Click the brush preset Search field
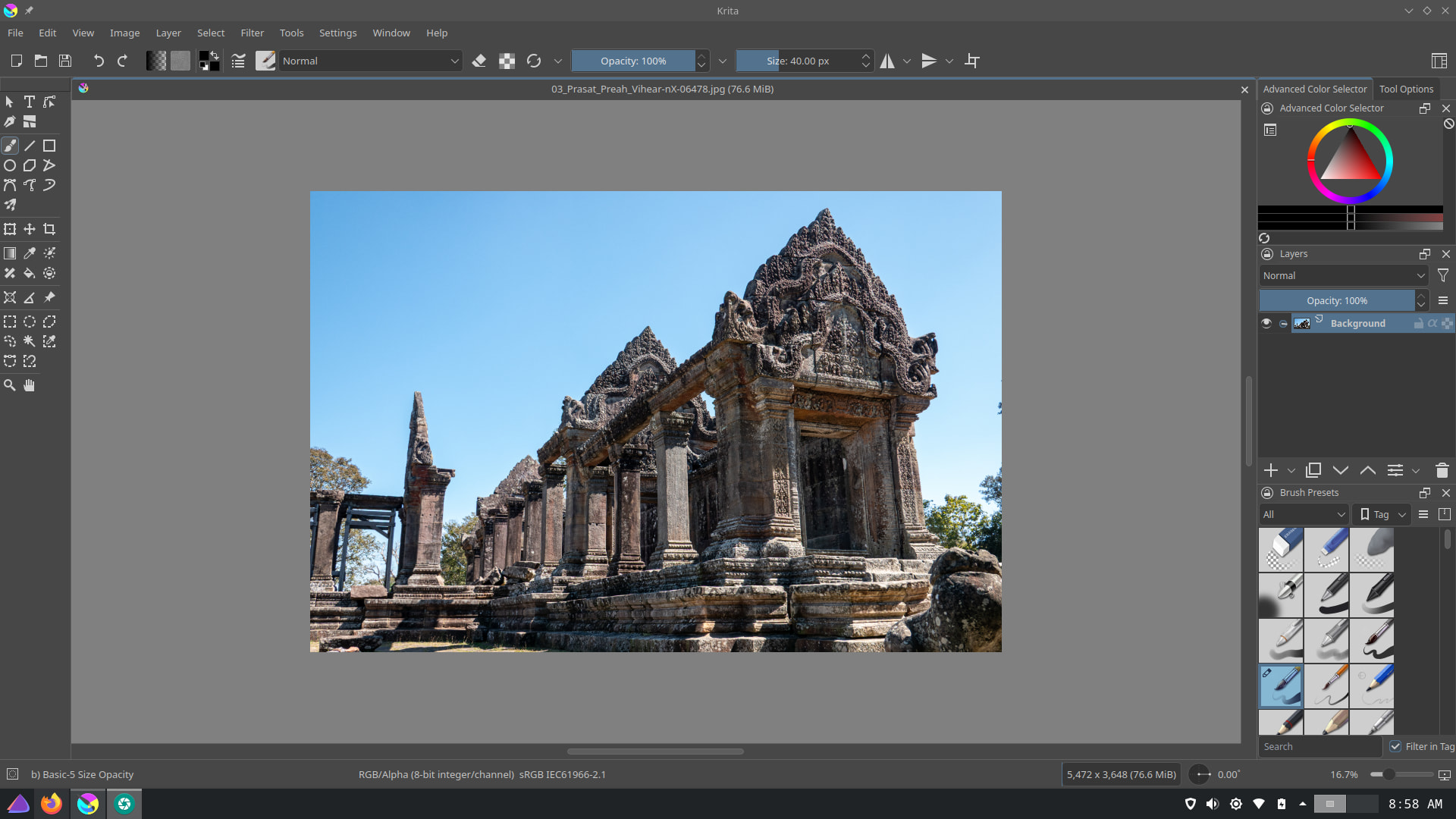Screen dimensions: 1456x819 1319,746
